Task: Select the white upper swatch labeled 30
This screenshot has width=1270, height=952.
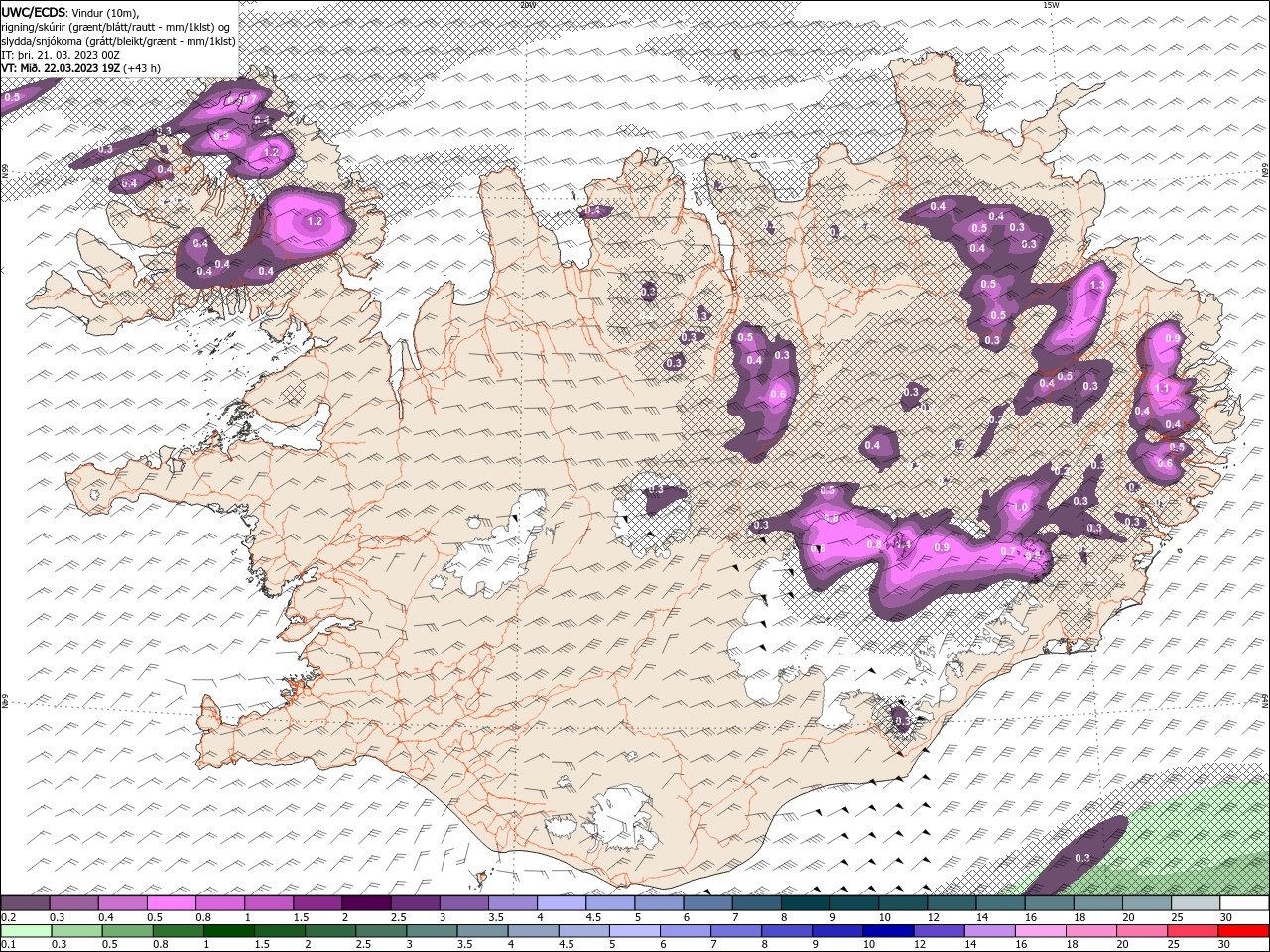Action: (1244, 903)
